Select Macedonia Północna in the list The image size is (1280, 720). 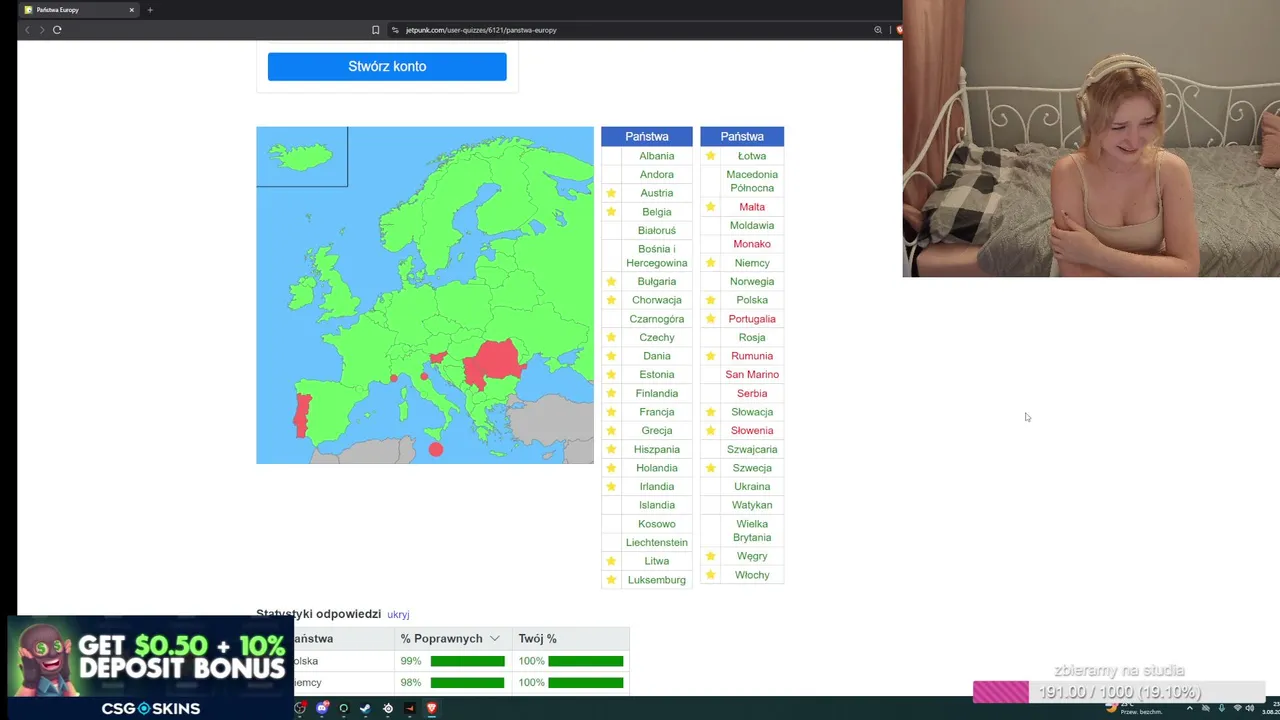coord(752,181)
